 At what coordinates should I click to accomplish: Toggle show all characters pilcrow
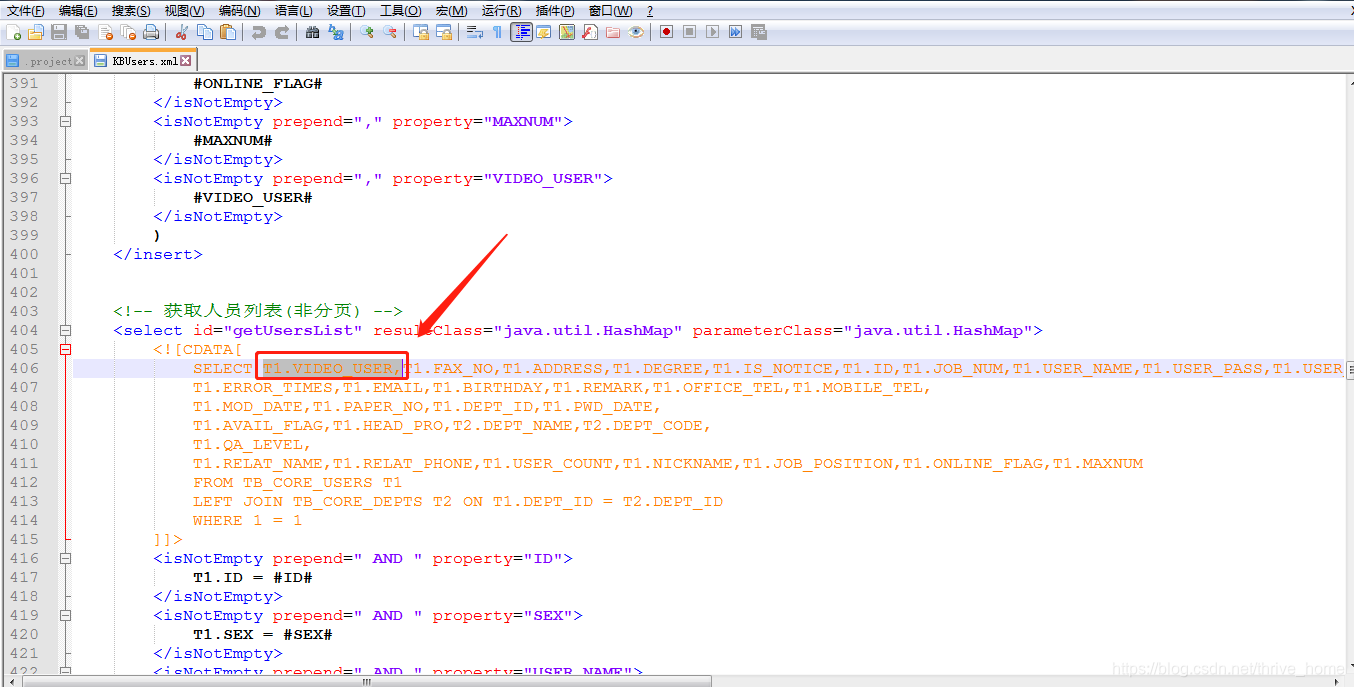coord(497,32)
